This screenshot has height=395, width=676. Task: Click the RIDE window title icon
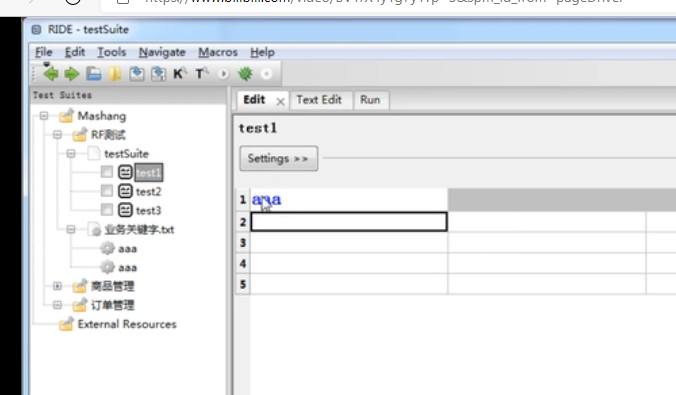37,29
